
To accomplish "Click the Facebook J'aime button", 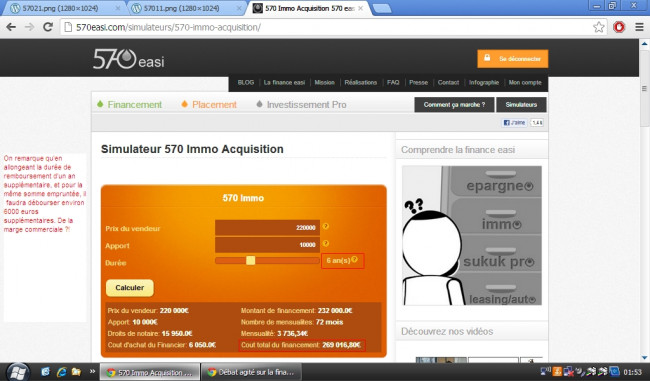I will pos(514,123).
